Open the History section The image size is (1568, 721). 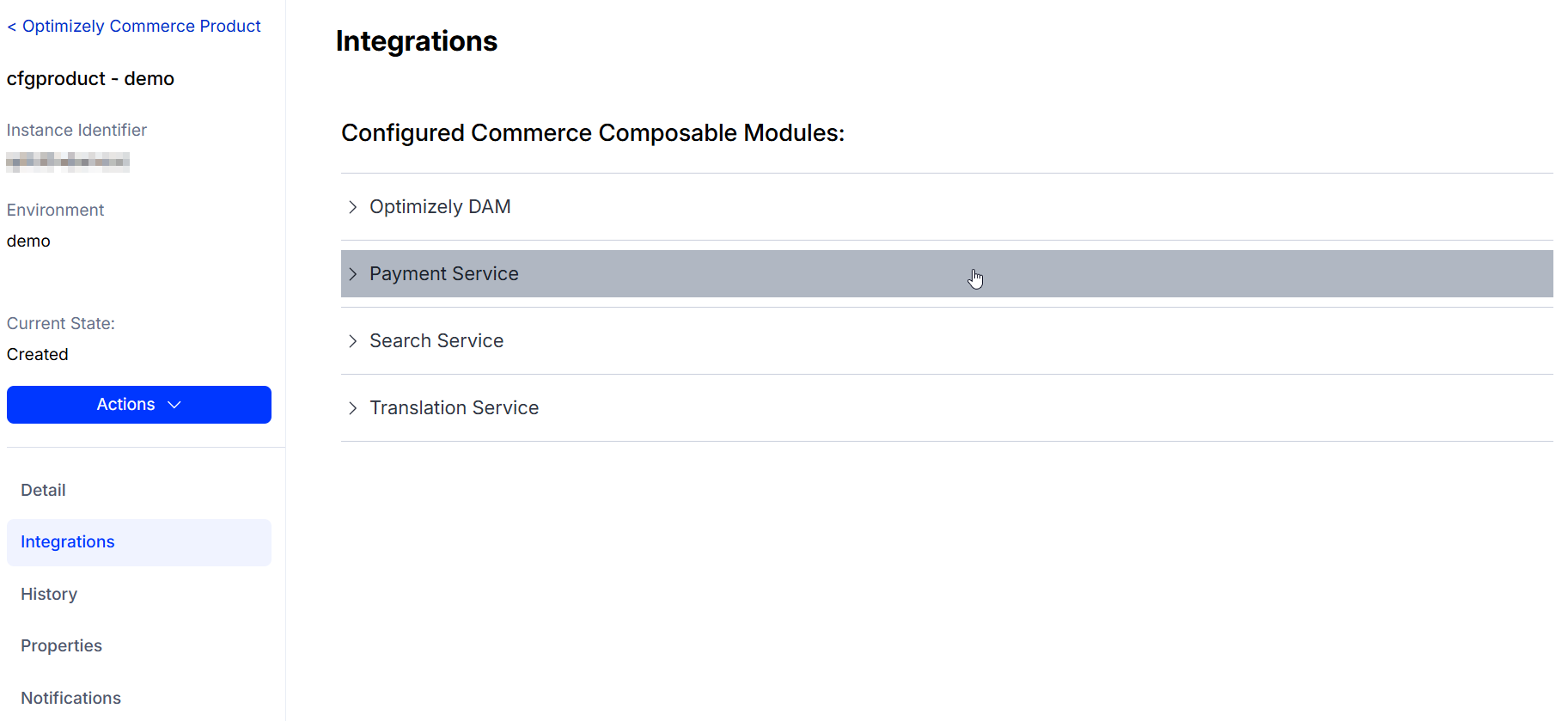coord(48,594)
